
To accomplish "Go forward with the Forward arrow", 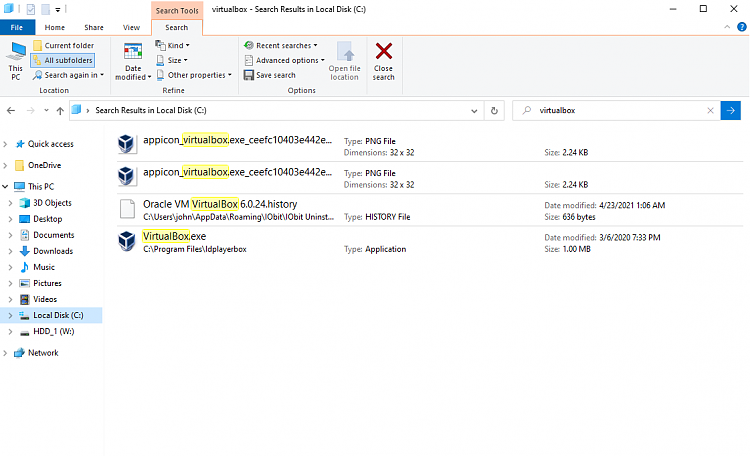I will click(31, 111).
